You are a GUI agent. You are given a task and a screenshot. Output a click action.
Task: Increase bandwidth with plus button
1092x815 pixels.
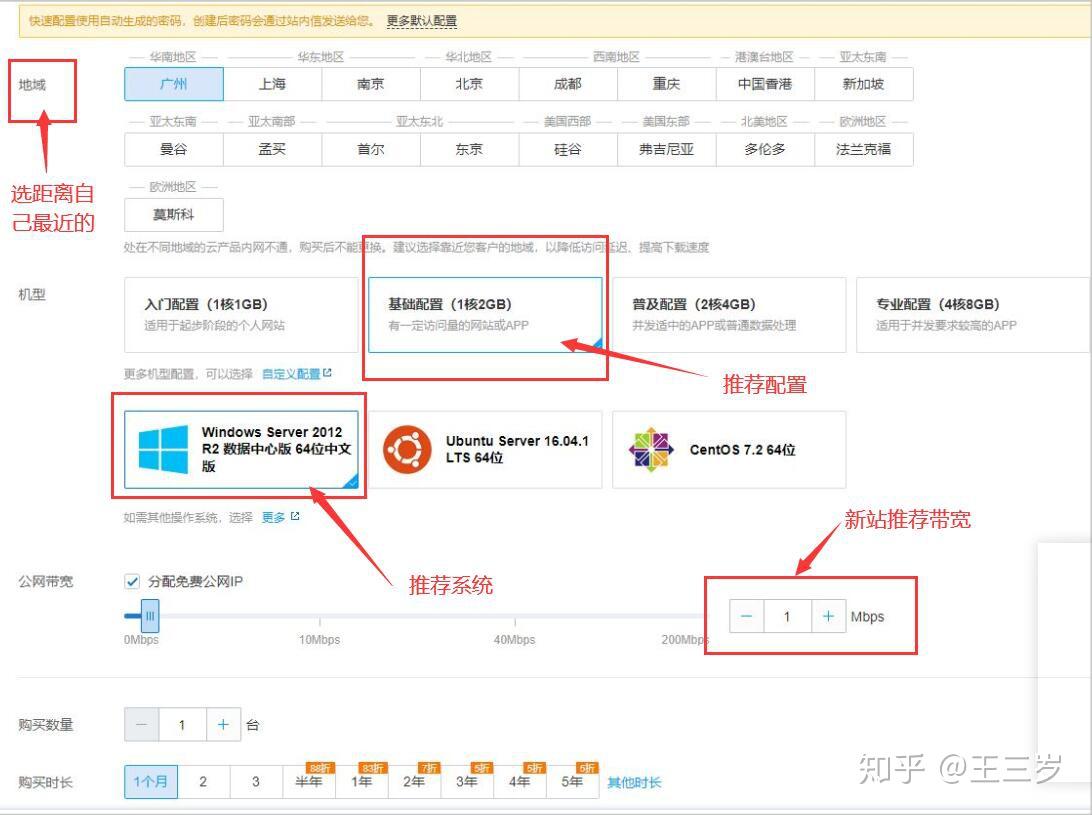click(829, 616)
